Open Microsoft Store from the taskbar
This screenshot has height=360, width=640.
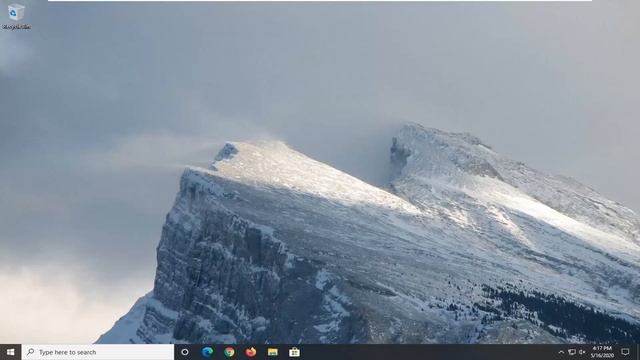294,352
